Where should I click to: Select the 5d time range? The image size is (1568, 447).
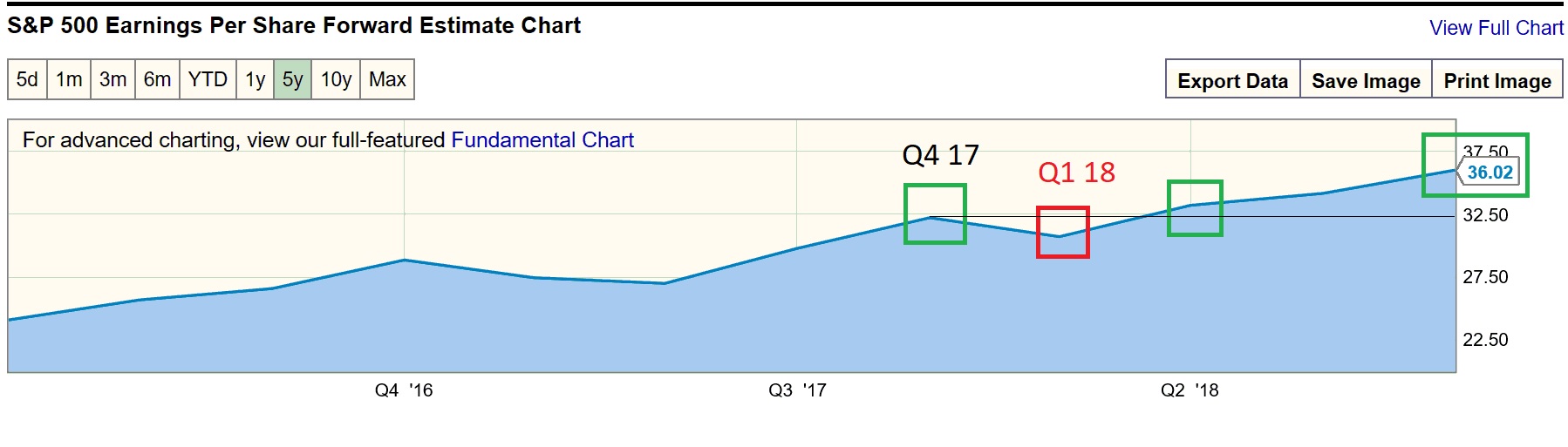[27, 79]
